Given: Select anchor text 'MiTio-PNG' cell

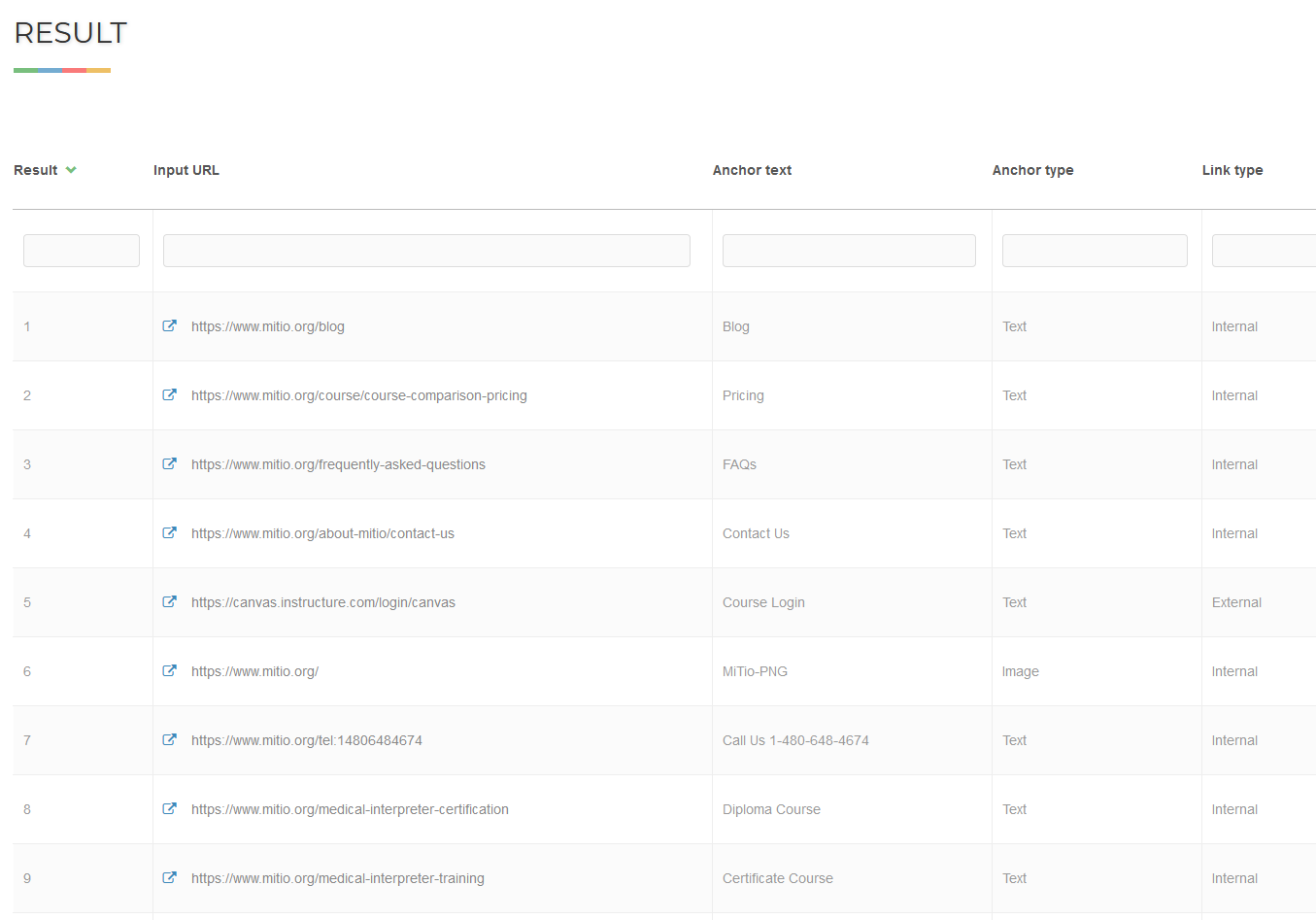Looking at the screenshot, I should click(755, 671).
